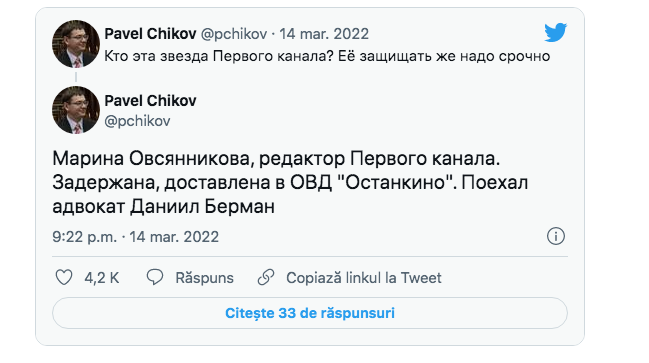The width and height of the screenshot is (649, 363).
Task: Open the second Pavel Chikov avatar photo
Action: coord(76,110)
